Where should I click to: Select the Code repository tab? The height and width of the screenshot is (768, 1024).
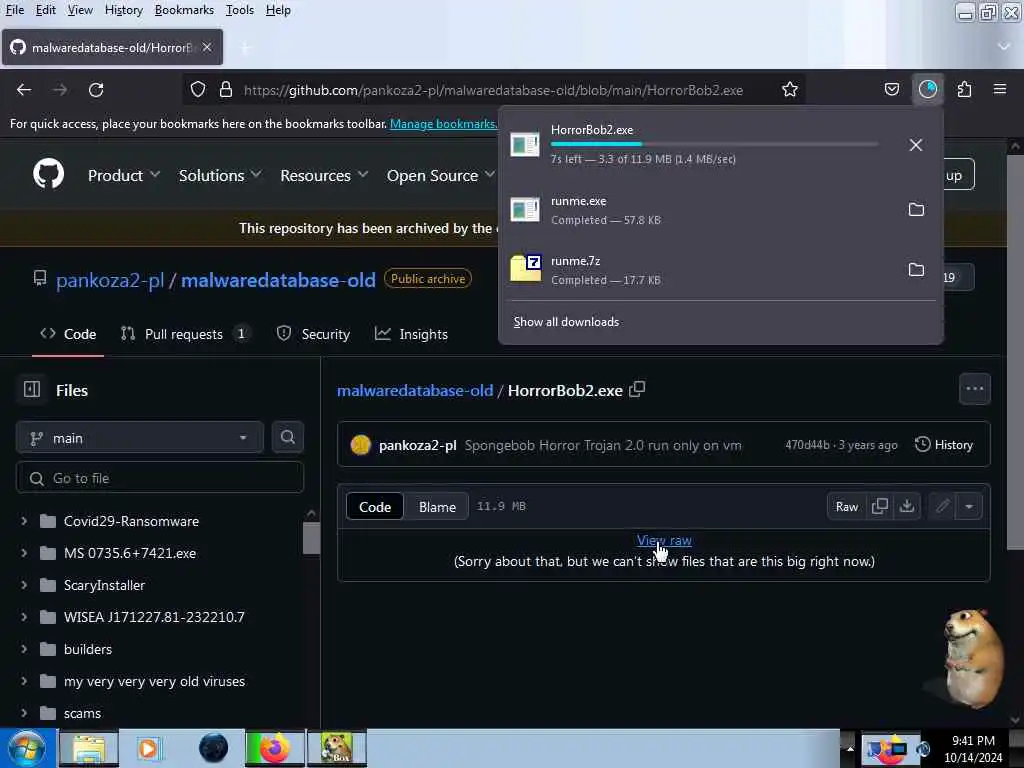[68, 334]
